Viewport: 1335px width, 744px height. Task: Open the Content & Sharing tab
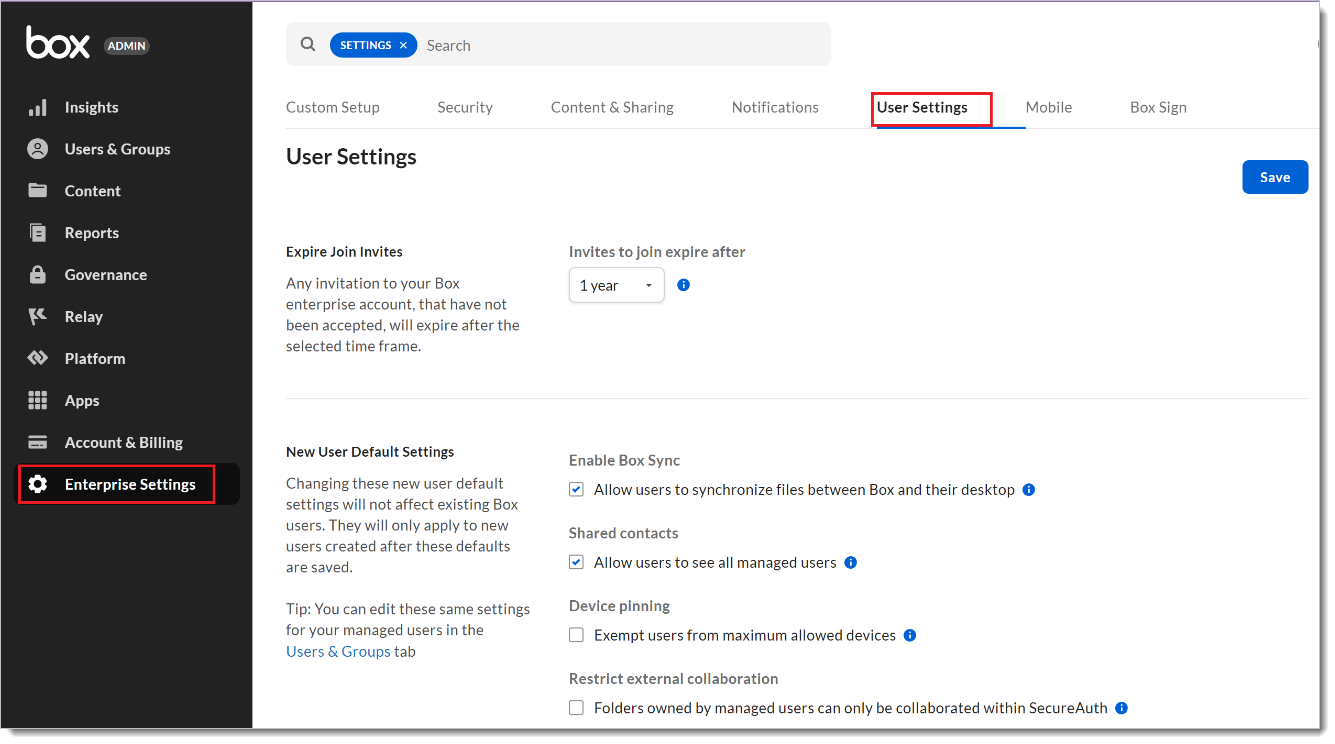(612, 107)
